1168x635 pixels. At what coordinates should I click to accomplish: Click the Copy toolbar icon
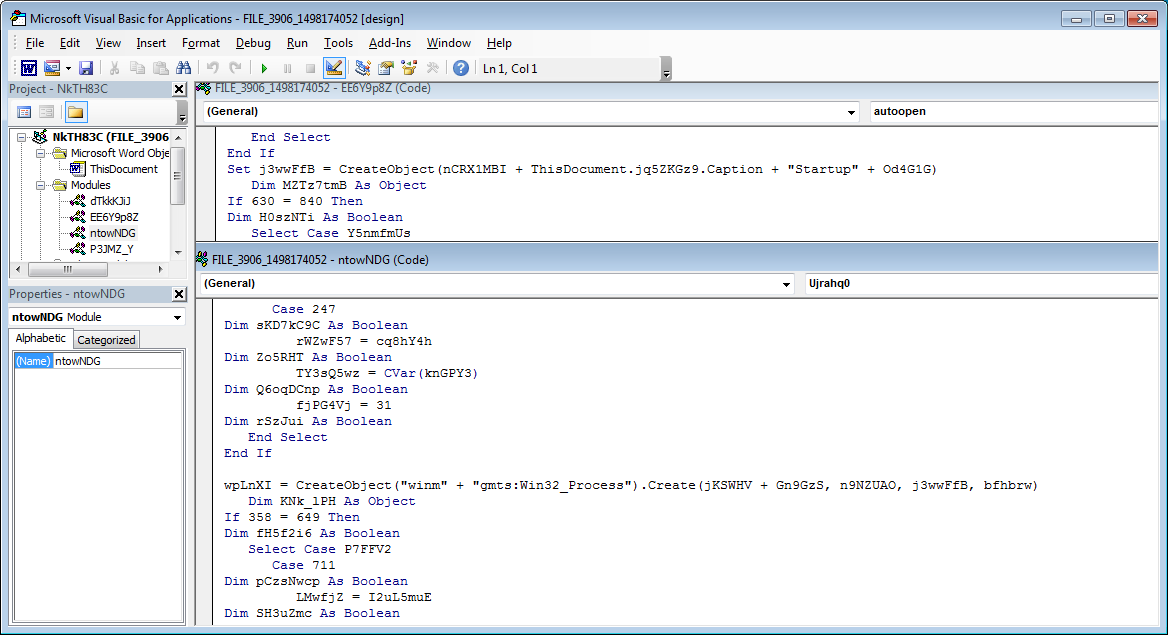(x=137, y=69)
